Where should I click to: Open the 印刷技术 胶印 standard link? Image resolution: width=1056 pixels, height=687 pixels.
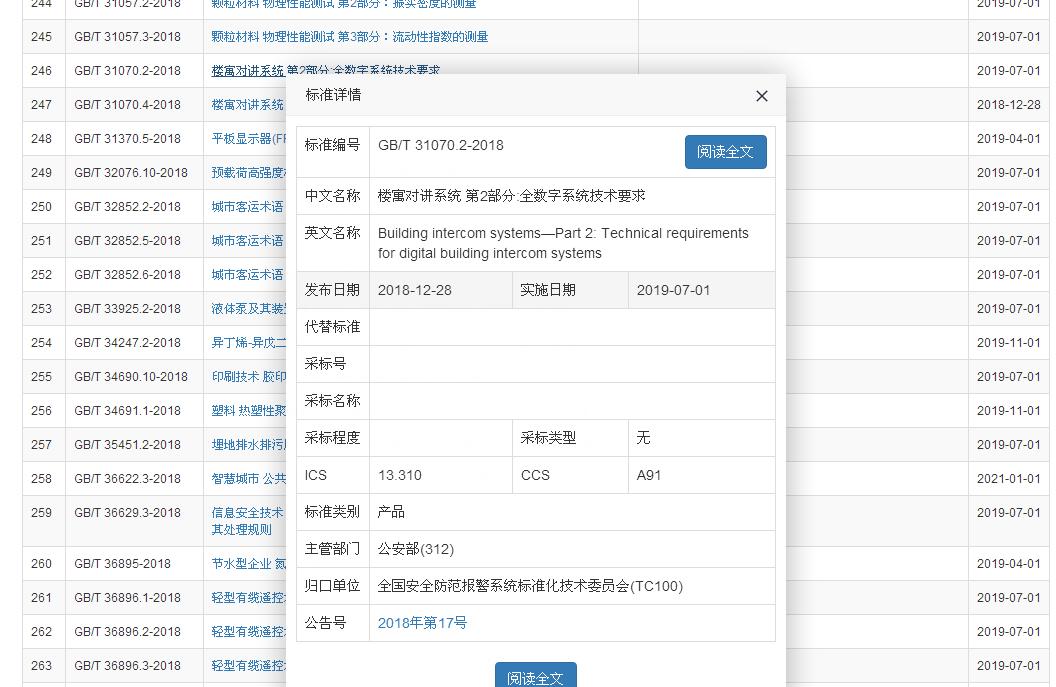coord(248,377)
